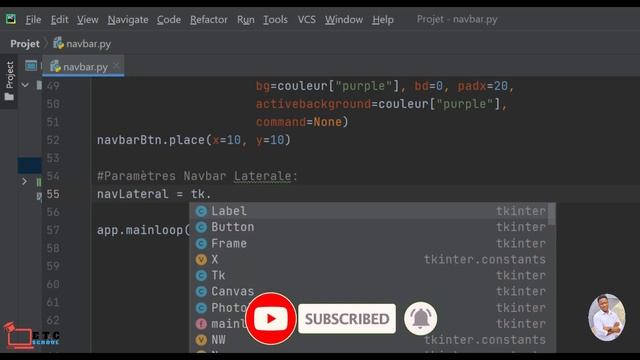The width and height of the screenshot is (640, 360).
Task: Open the File menu
Action: pos(33,20)
